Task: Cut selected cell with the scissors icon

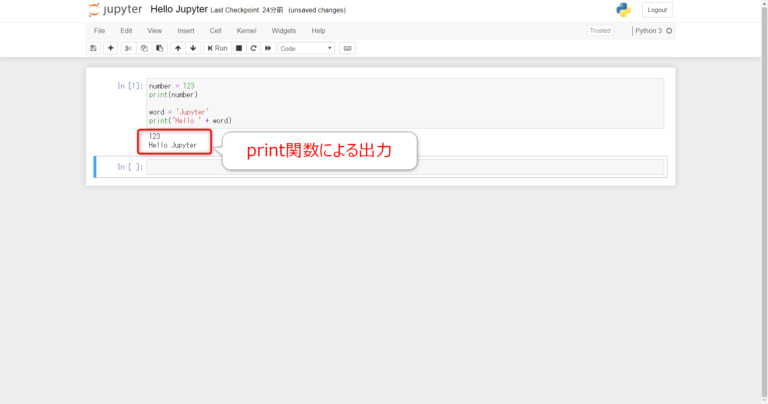Action: coord(128,48)
